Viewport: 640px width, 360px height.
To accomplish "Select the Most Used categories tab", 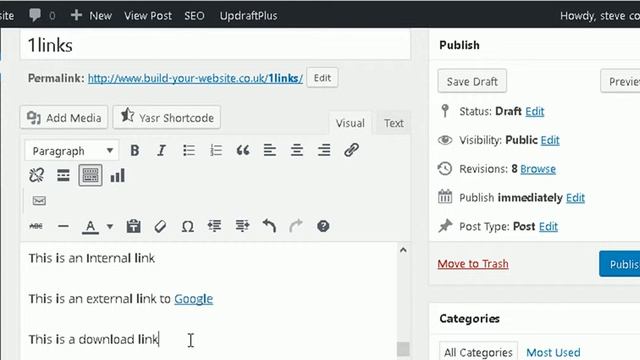I will point(553,352).
